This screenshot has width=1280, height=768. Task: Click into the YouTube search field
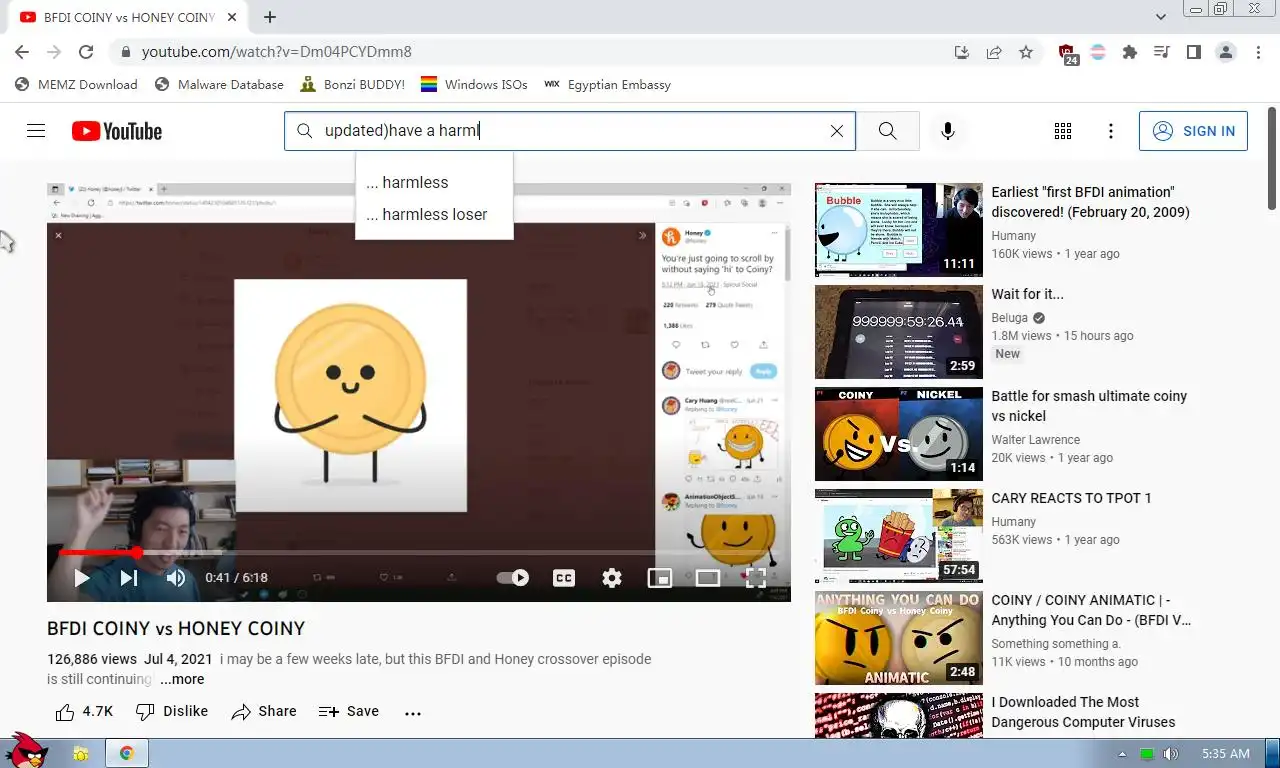click(570, 131)
